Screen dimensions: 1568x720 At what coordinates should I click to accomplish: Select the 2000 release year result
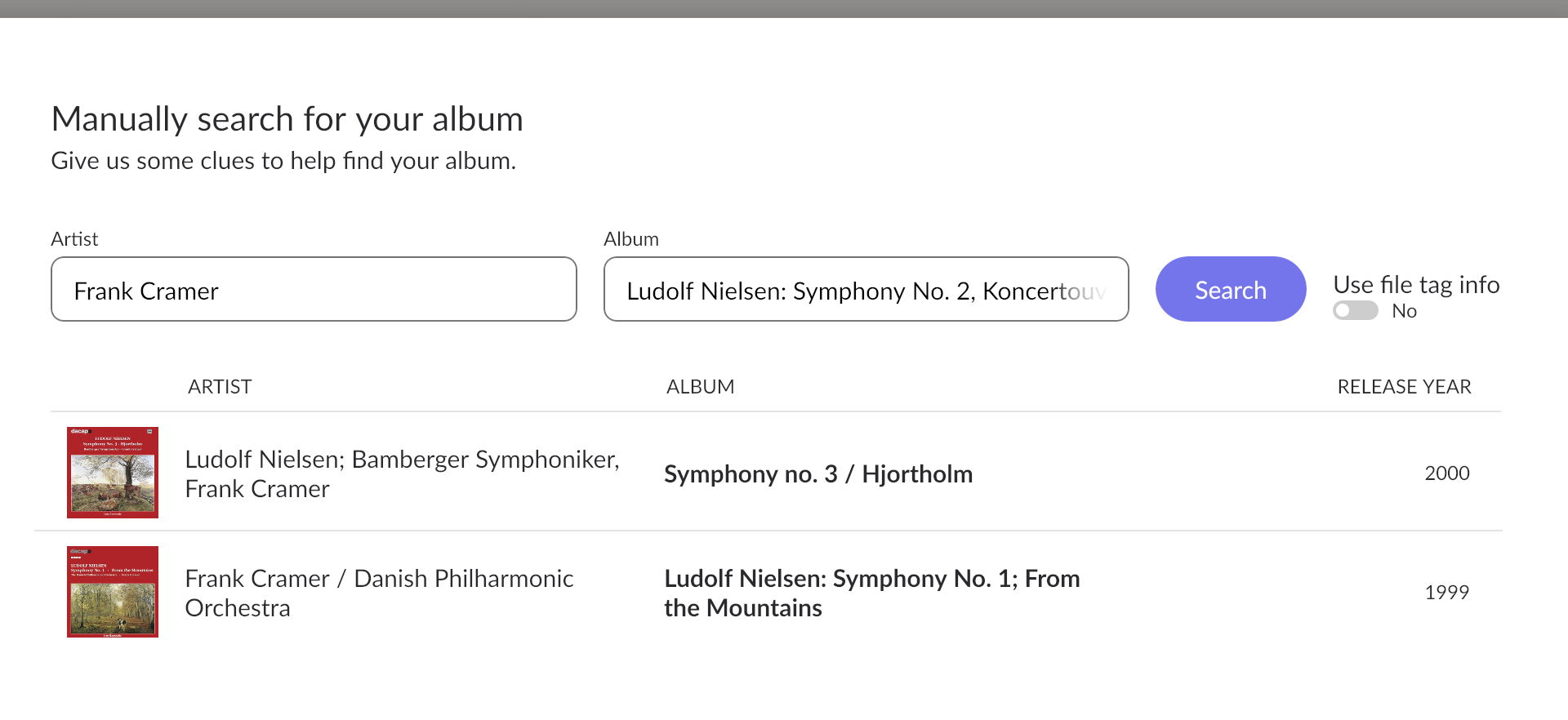(1447, 473)
